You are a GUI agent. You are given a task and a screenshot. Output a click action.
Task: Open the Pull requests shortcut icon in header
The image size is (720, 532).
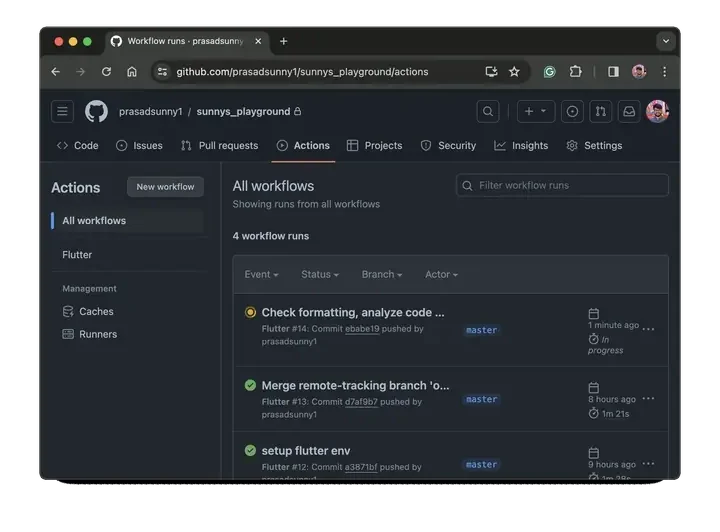click(x=601, y=112)
